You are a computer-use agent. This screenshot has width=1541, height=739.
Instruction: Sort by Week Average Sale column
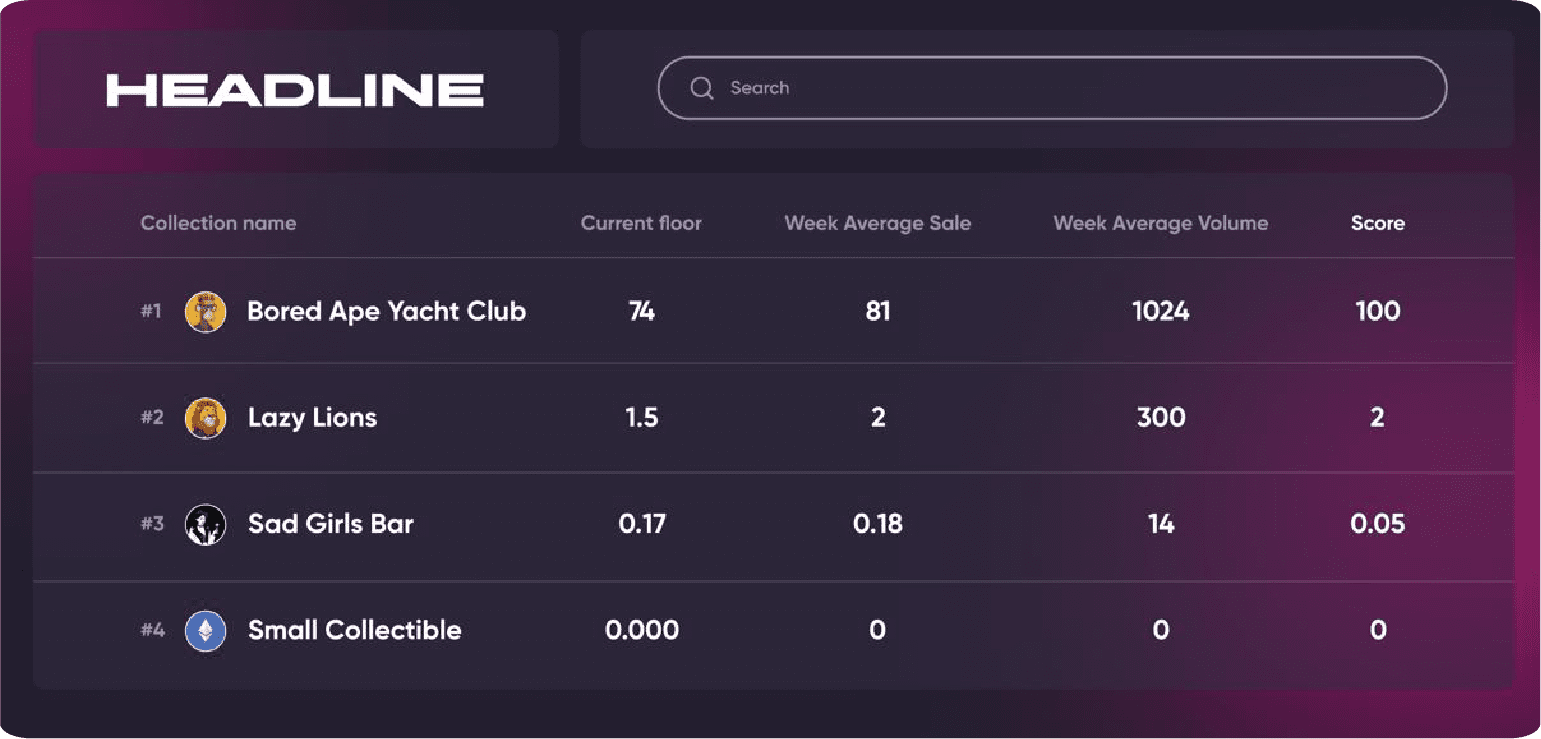878,223
